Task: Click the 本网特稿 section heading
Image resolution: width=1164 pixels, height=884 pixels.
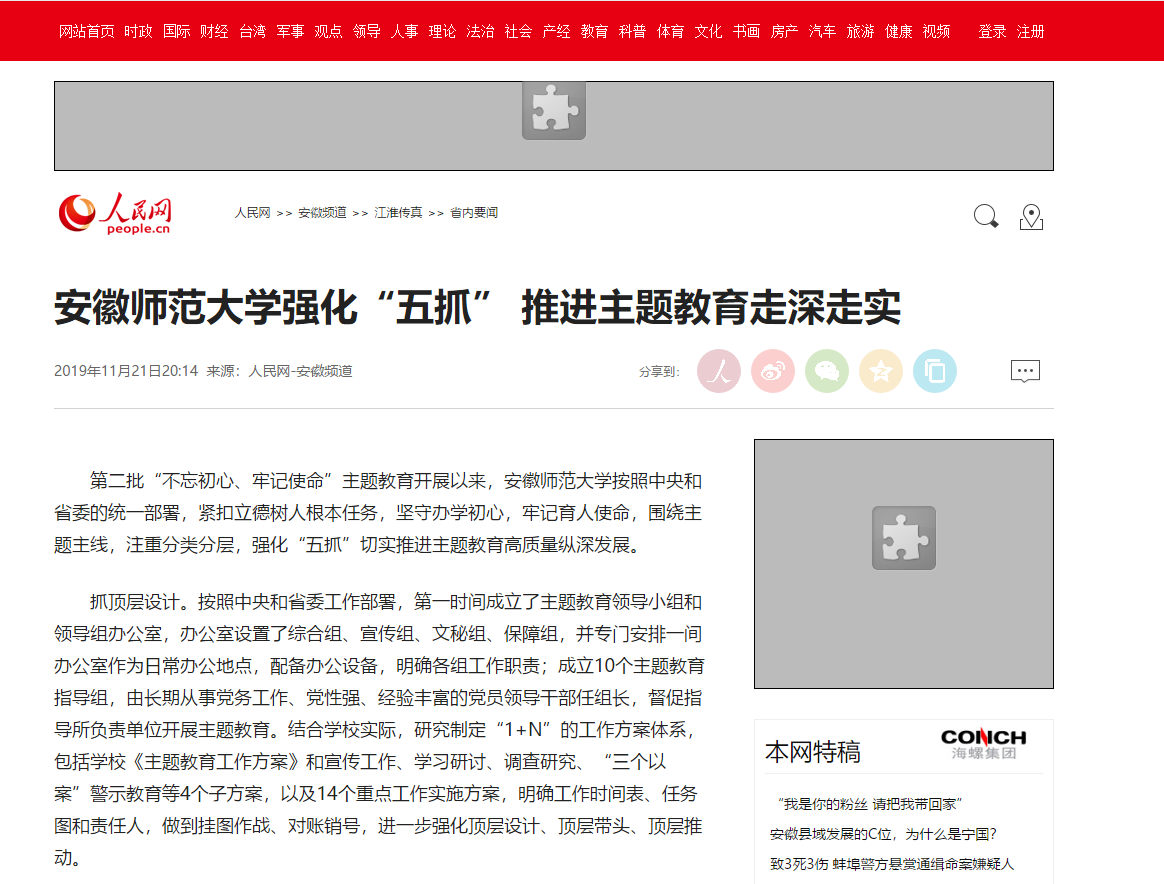Action: pyautogui.click(x=813, y=752)
